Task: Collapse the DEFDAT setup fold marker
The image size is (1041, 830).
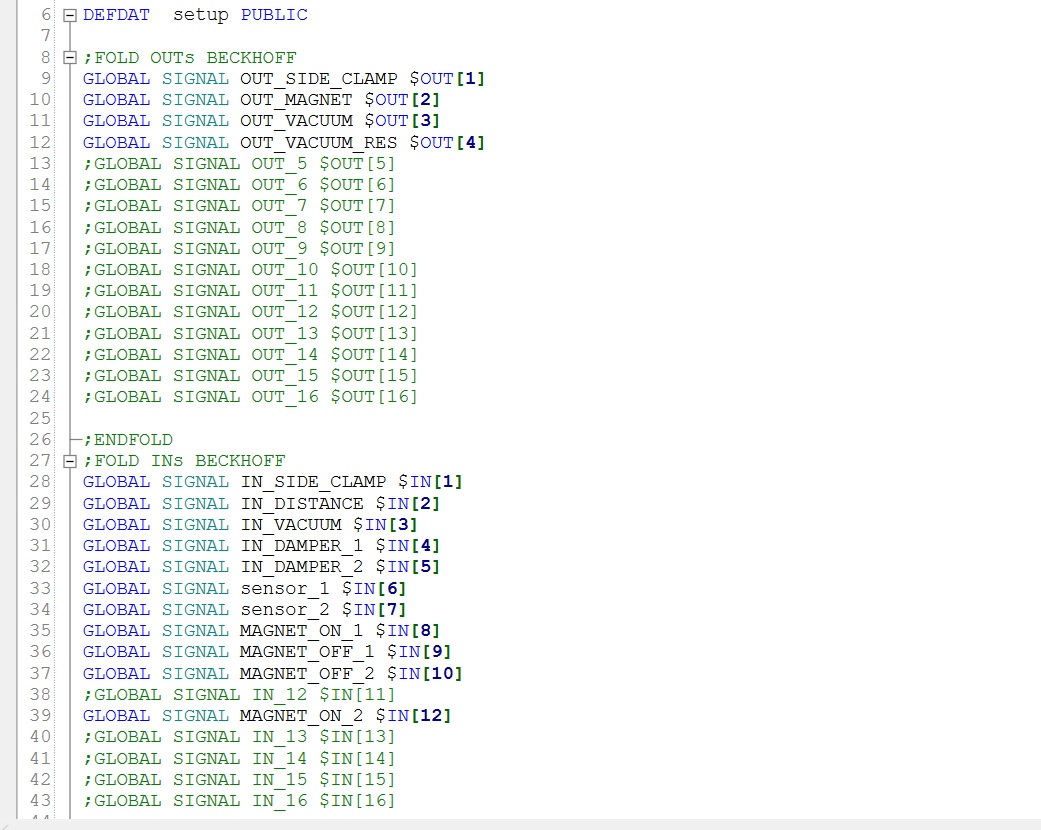Action: 70,16
